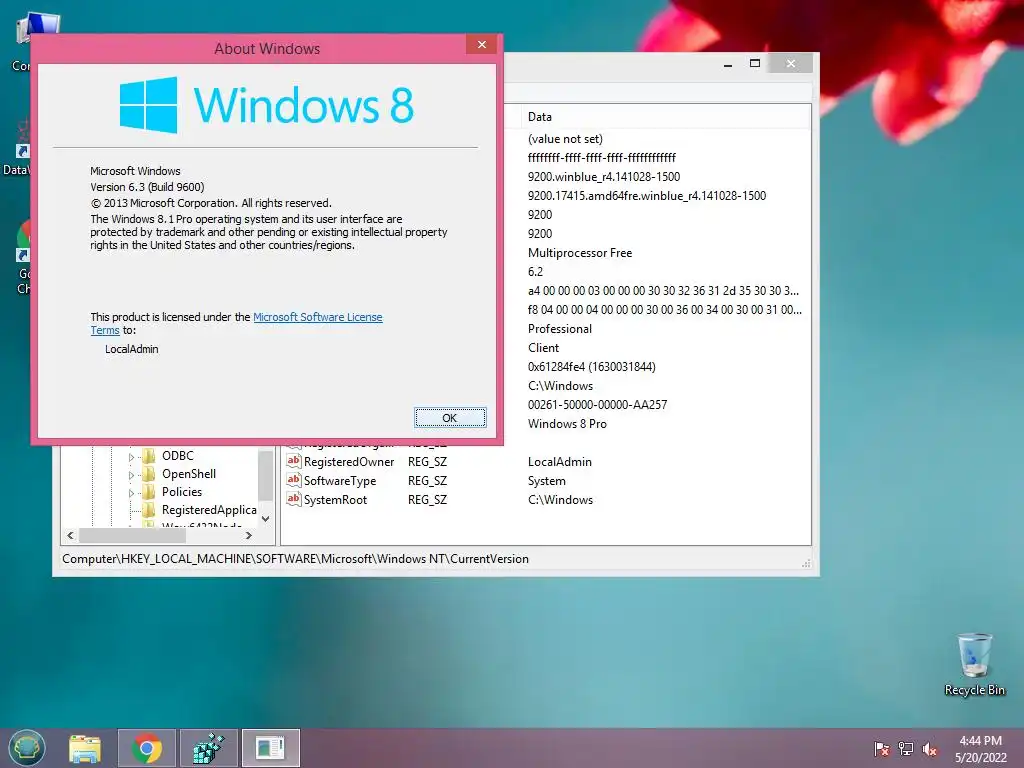
Task: Switch to Registry Editor taskbar icon
Action: (x=209, y=748)
